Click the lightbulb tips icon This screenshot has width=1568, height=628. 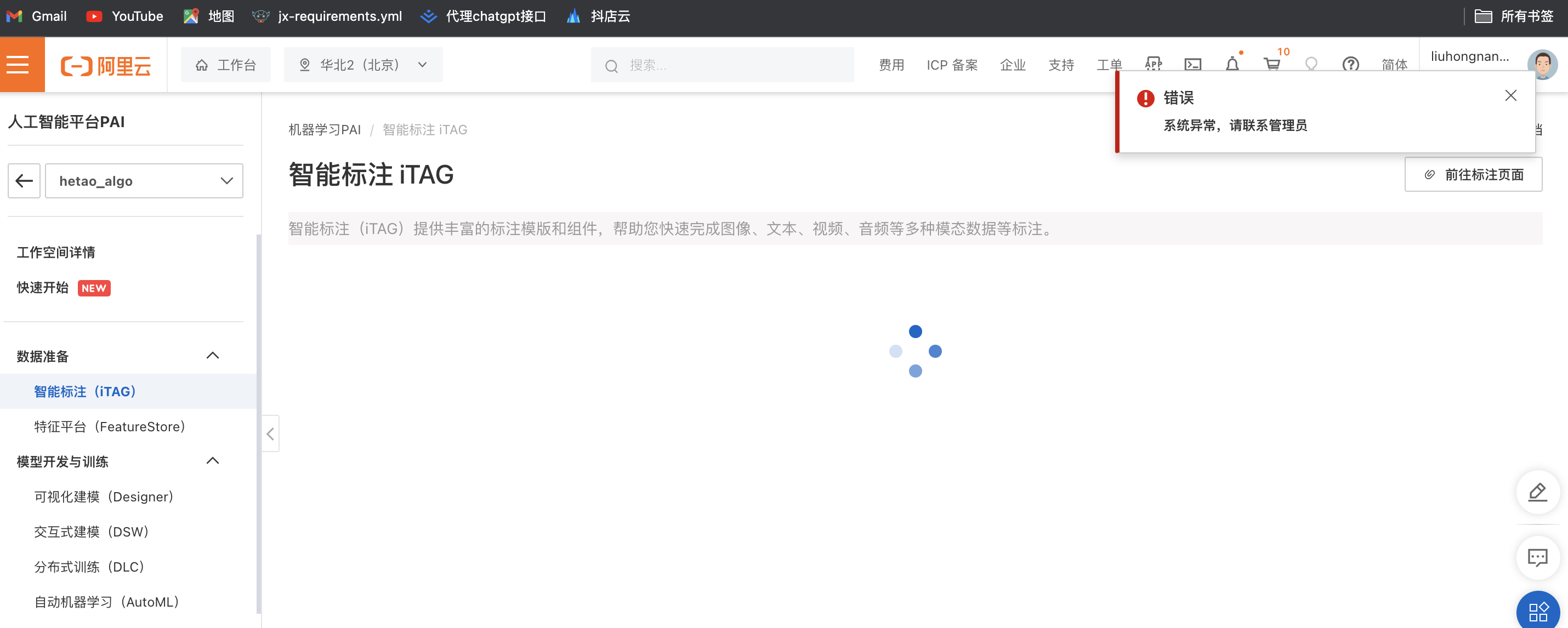[1311, 64]
